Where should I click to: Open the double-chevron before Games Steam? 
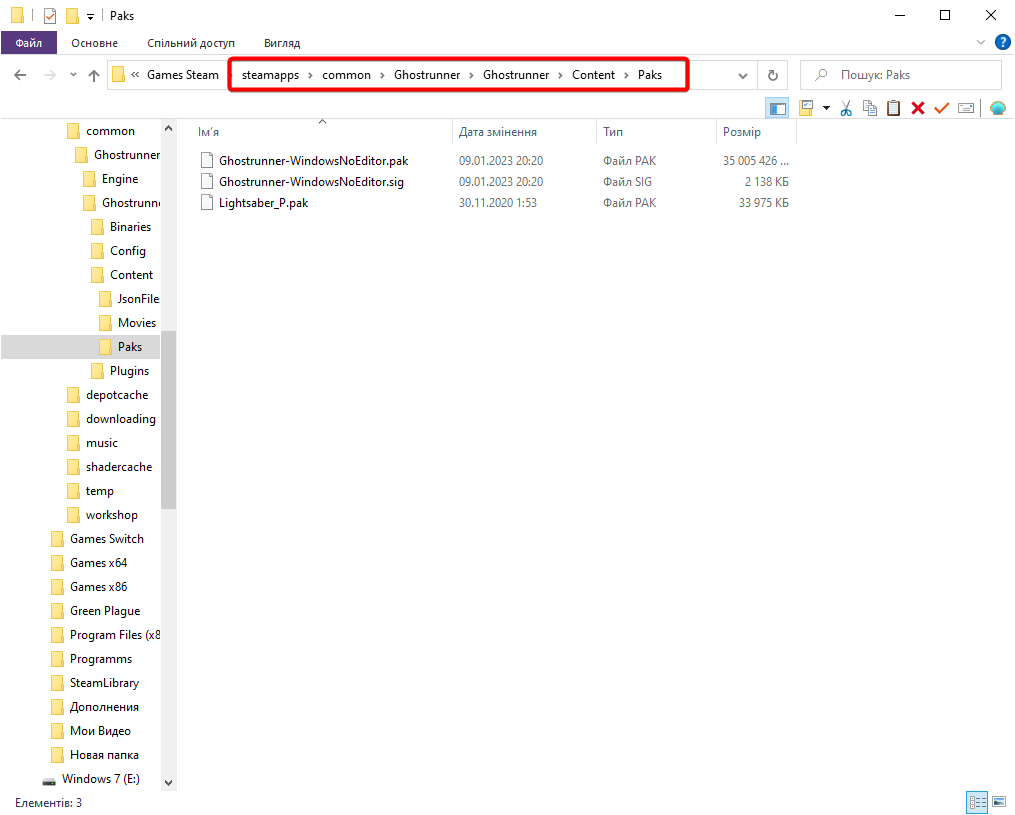(135, 75)
